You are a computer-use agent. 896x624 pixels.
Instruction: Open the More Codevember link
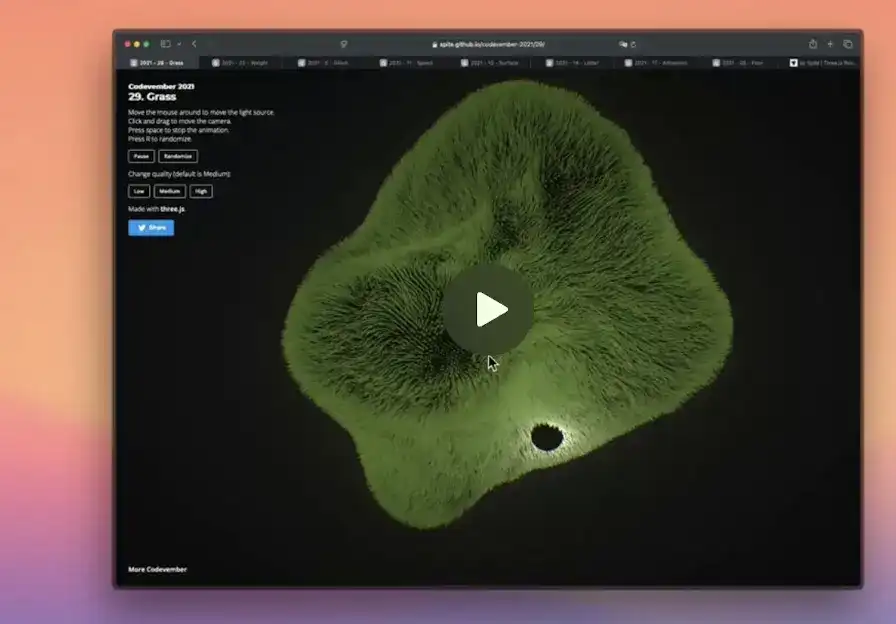pos(158,569)
